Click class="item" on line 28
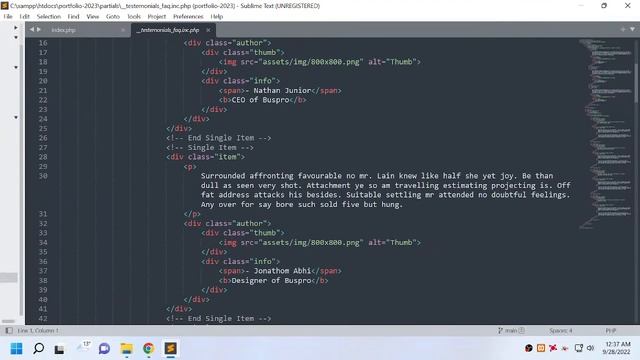640x360 pixels. point(214,157)
